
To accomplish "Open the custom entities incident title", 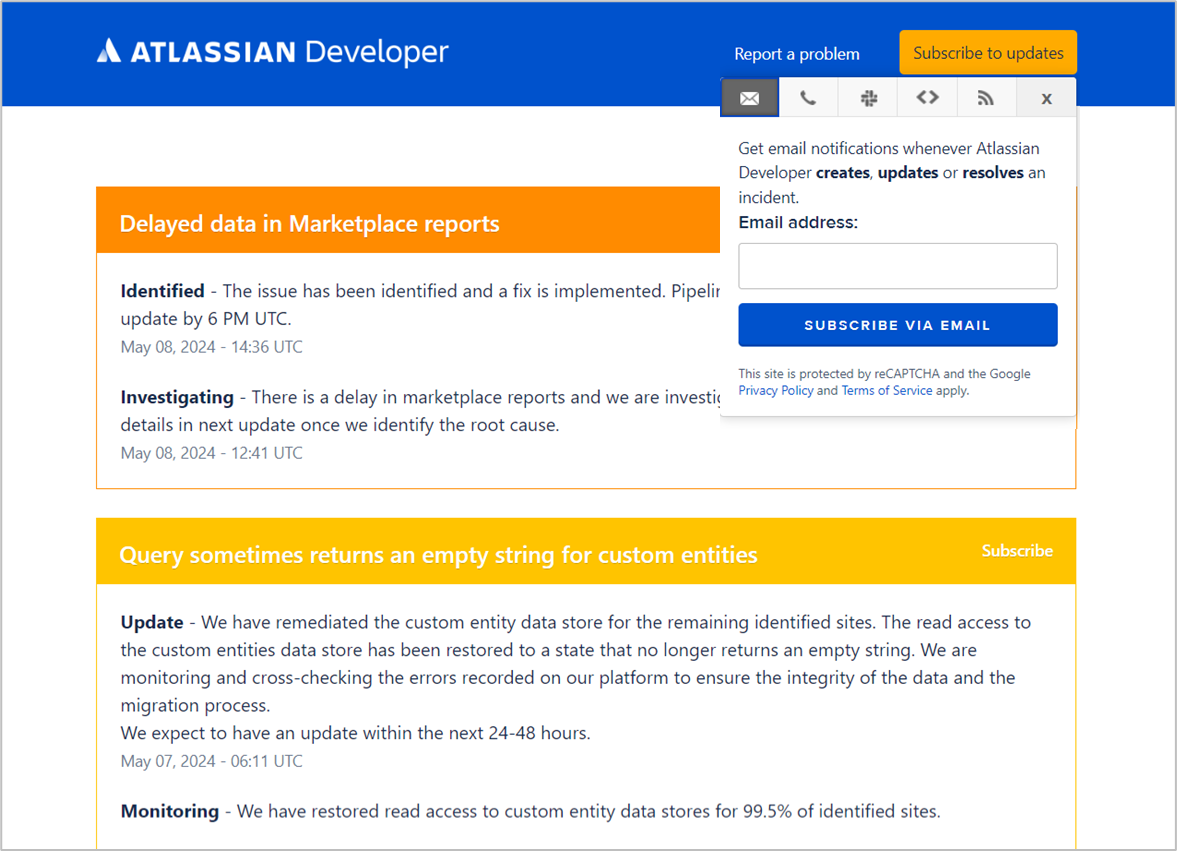I will [438, 554].
